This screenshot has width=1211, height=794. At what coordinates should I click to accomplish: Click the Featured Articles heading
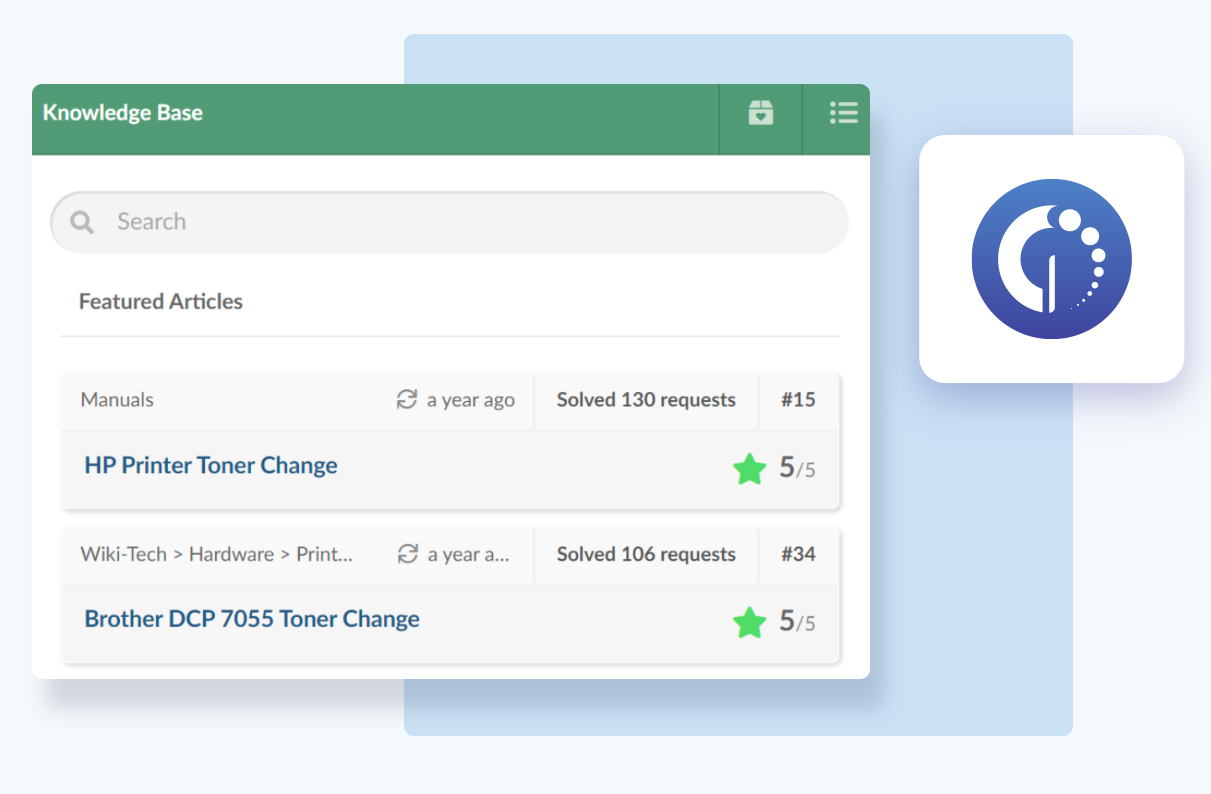[x=161, y=301]
